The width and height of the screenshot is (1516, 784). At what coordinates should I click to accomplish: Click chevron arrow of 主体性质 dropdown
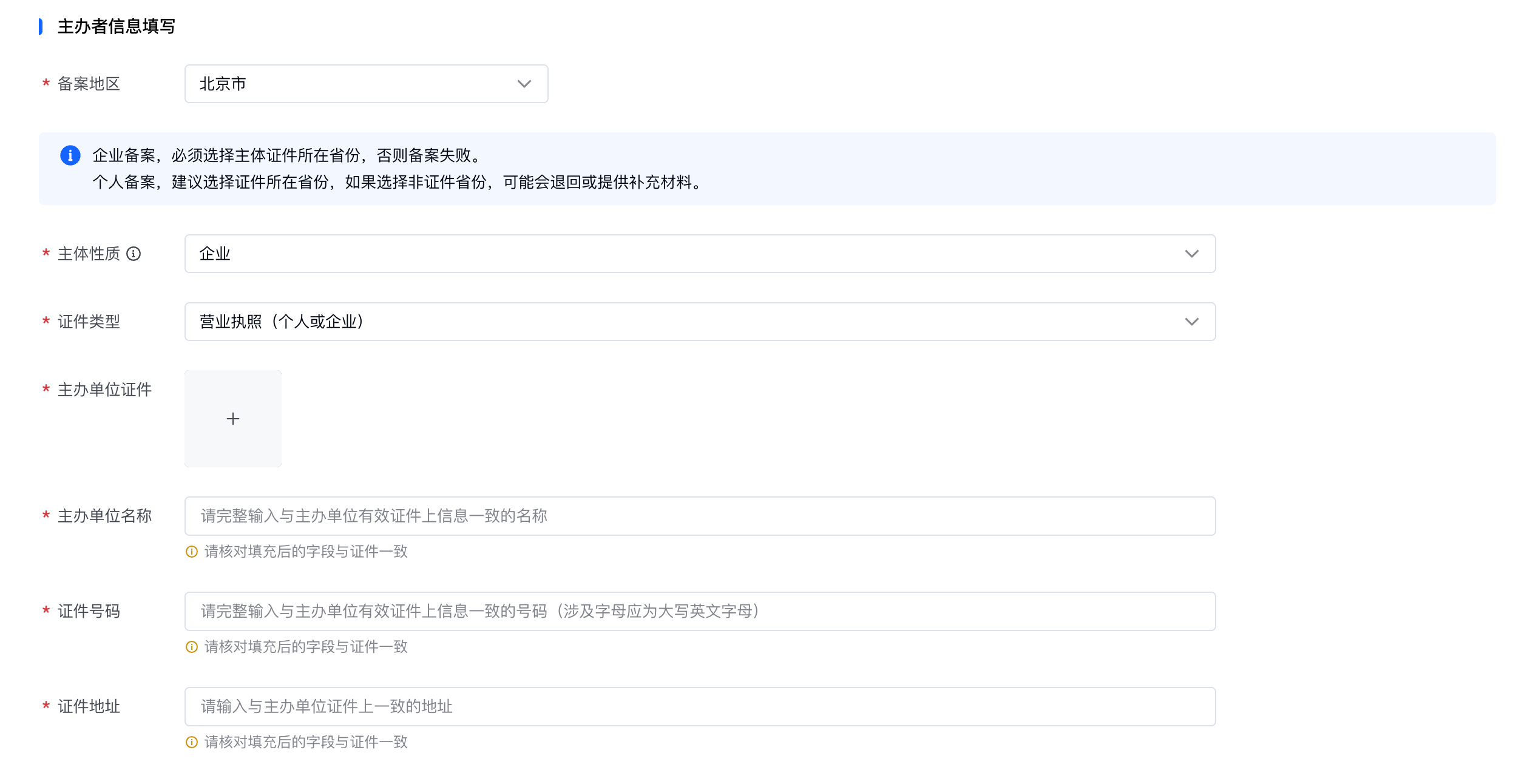(x=1191, y=254)
